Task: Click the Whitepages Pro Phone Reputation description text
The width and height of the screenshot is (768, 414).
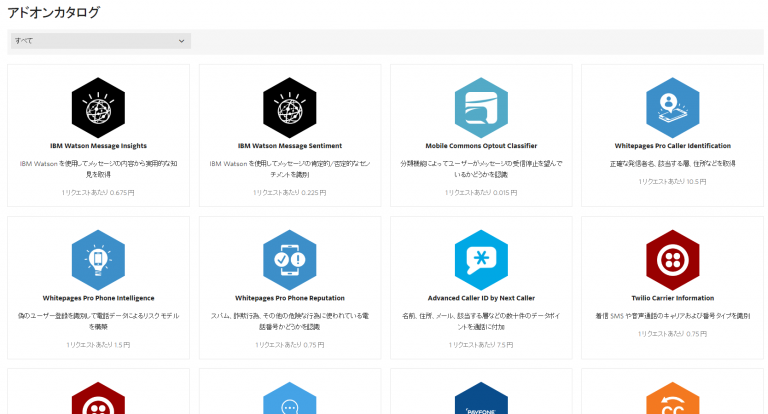Action: [x=290, y=321]
